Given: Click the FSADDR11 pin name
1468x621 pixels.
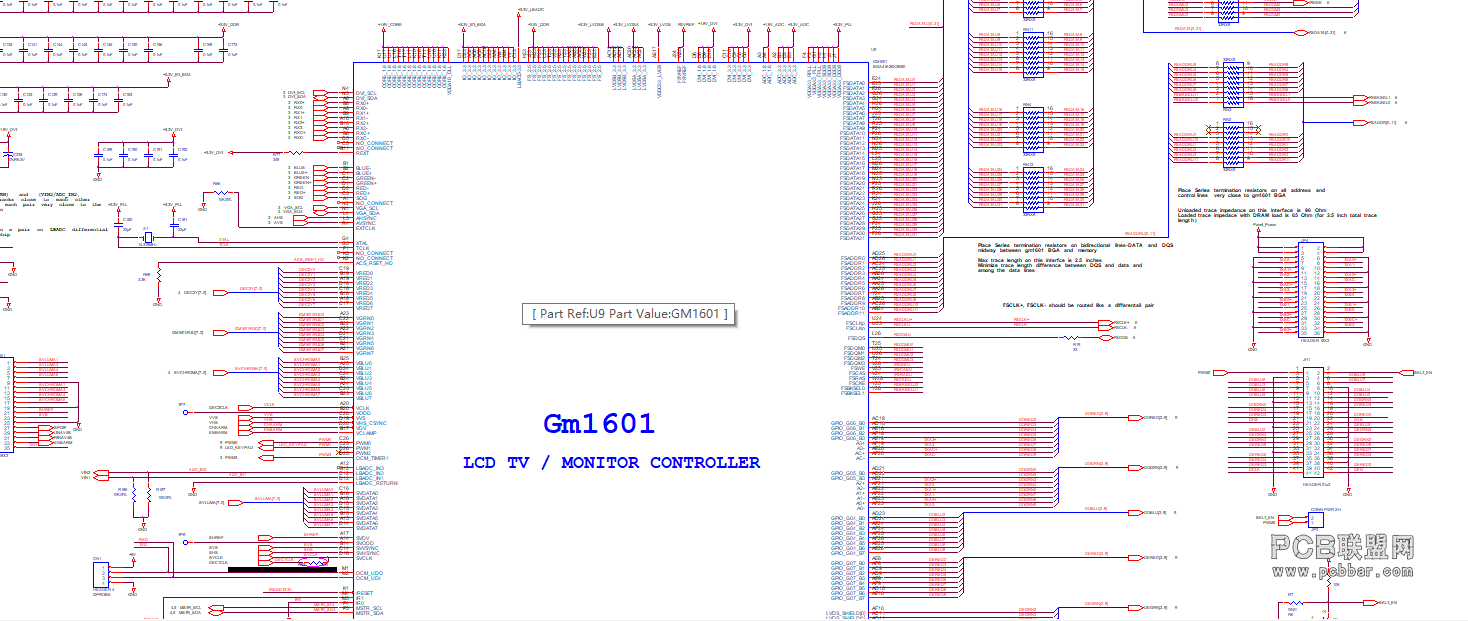Looking at the screenshot, I should [x=853, y=313].
